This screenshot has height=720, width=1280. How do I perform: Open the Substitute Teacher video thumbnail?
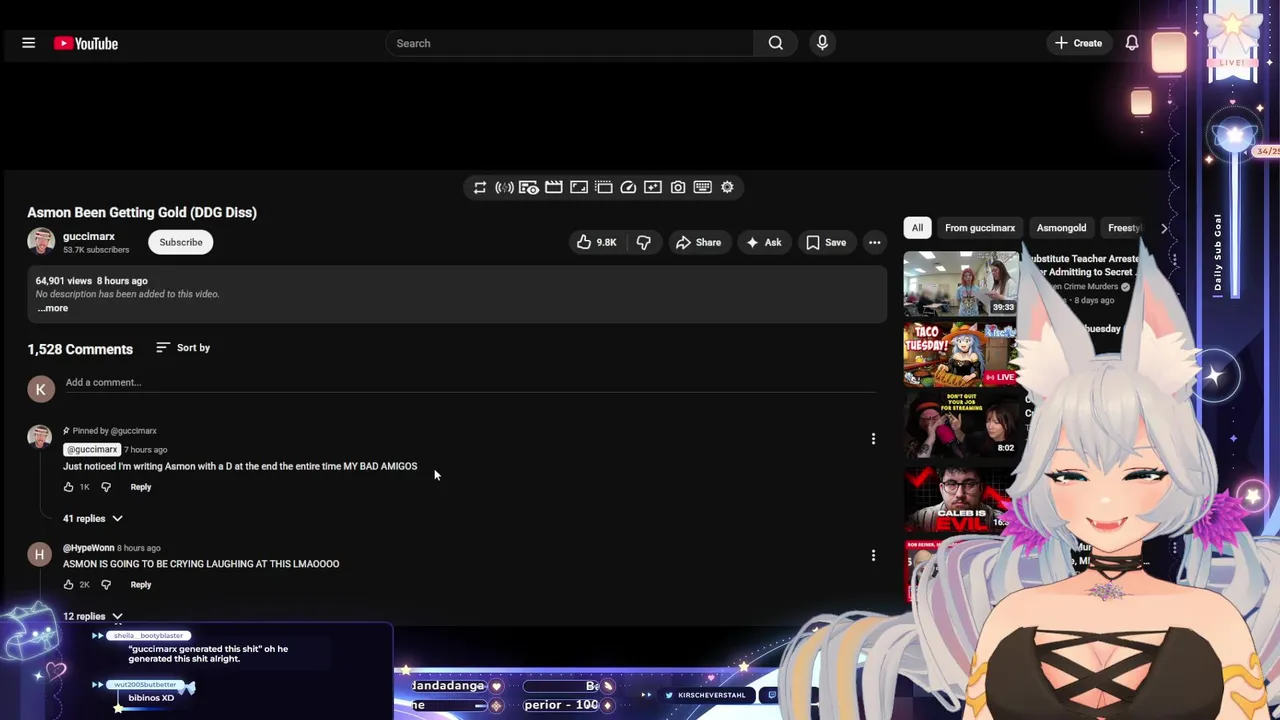point(961,283)
